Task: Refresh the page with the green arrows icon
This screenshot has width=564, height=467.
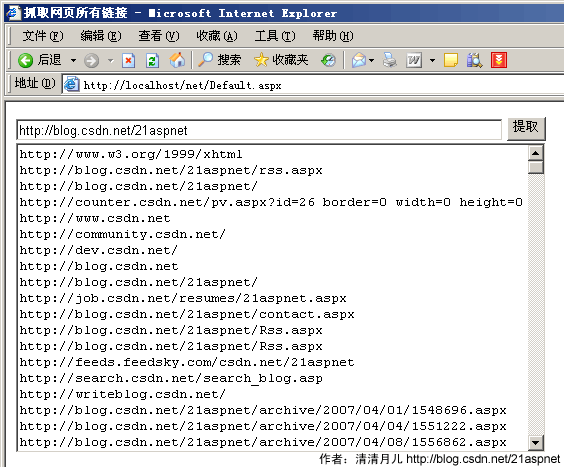Action: (153, 60)
